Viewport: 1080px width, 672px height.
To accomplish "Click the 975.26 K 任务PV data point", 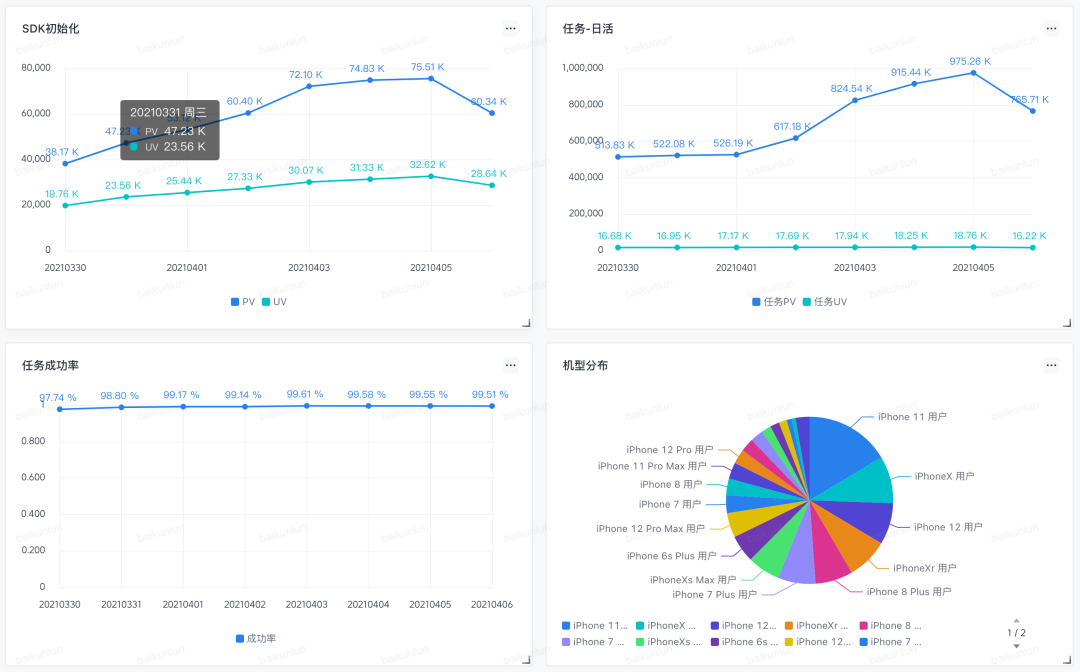I will 973,72.
